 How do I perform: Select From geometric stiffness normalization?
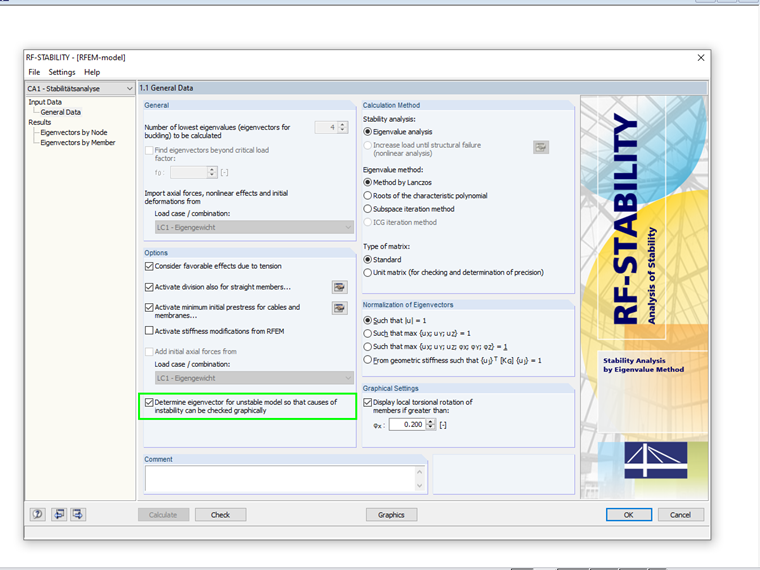[367, 360]
